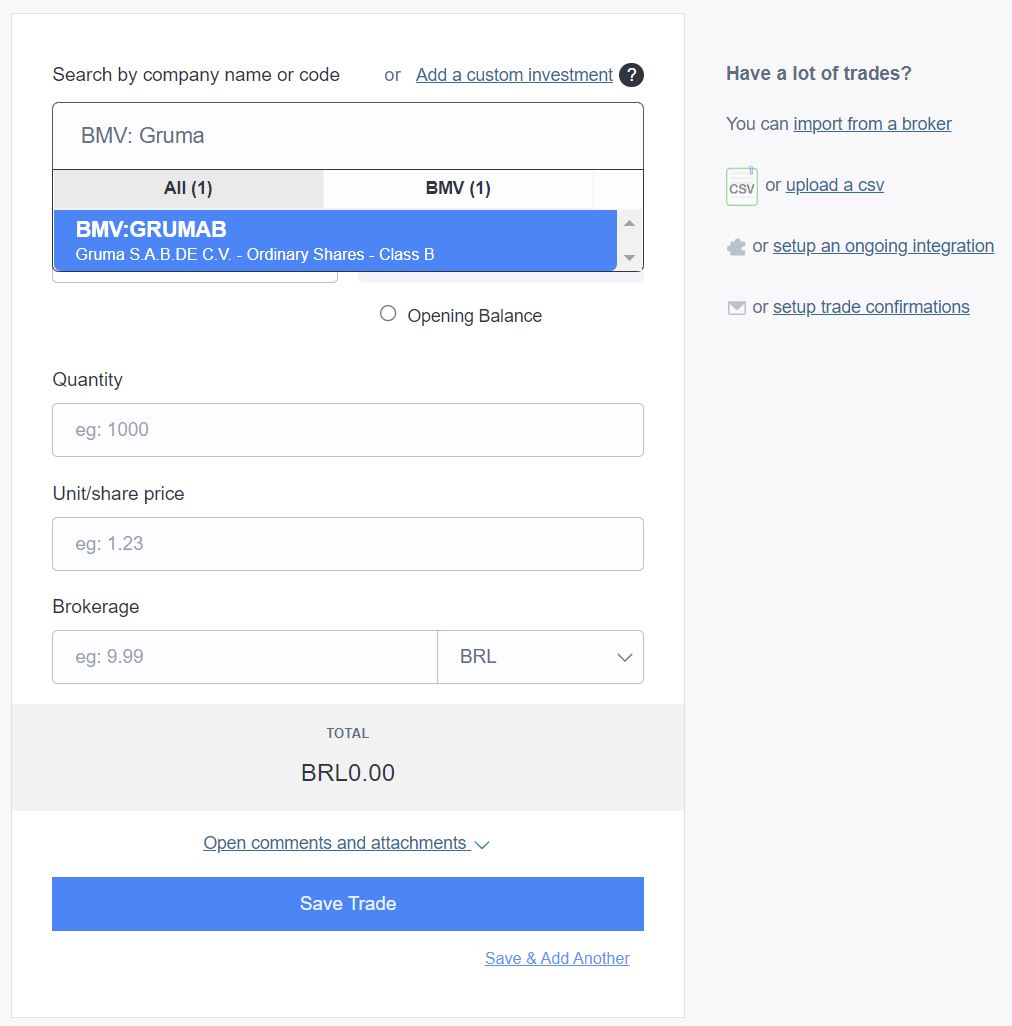Click Save & Add Another

tap(557, 958)
